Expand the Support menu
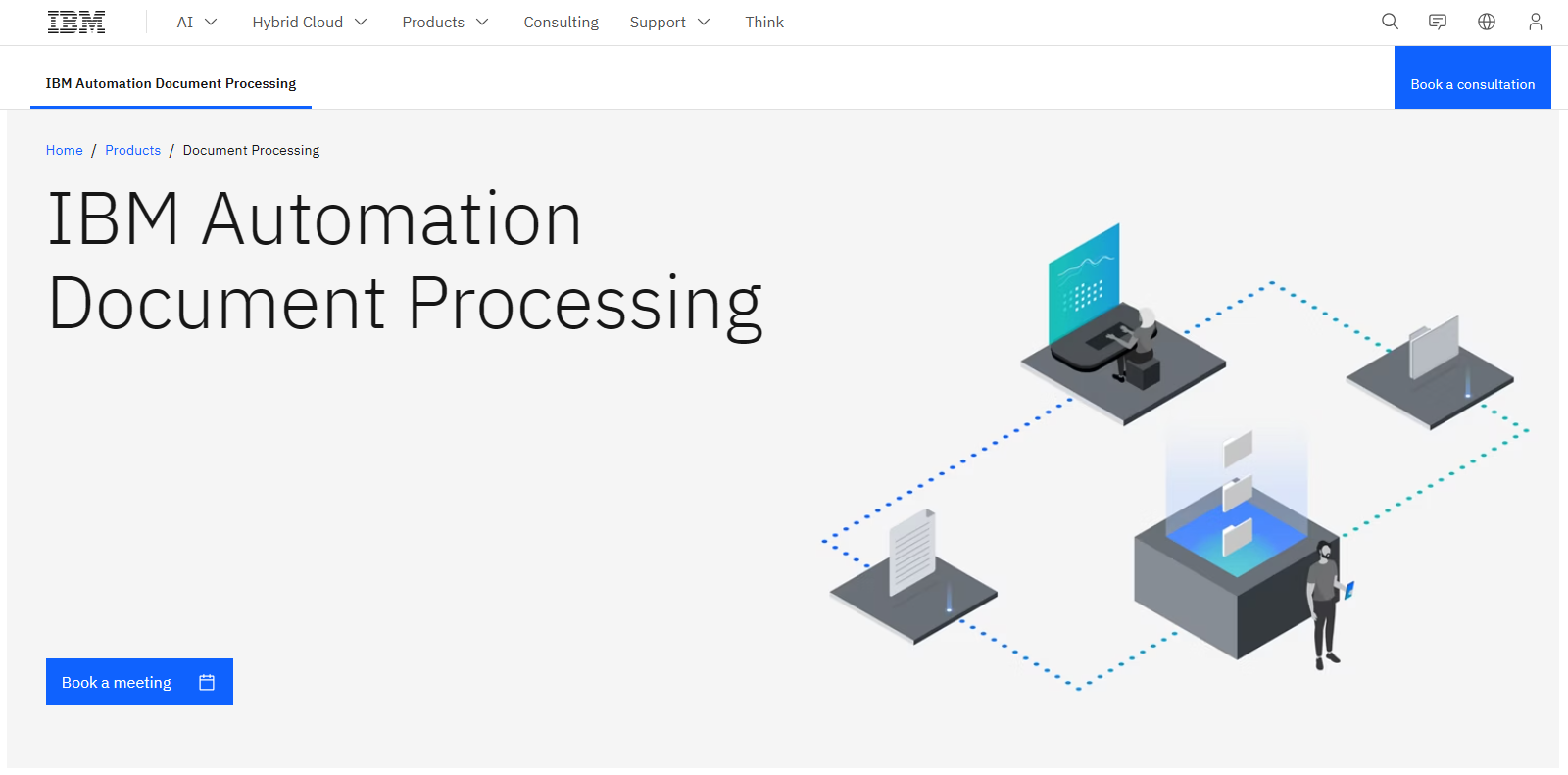Screen dimensions: 1568x775 669,22
